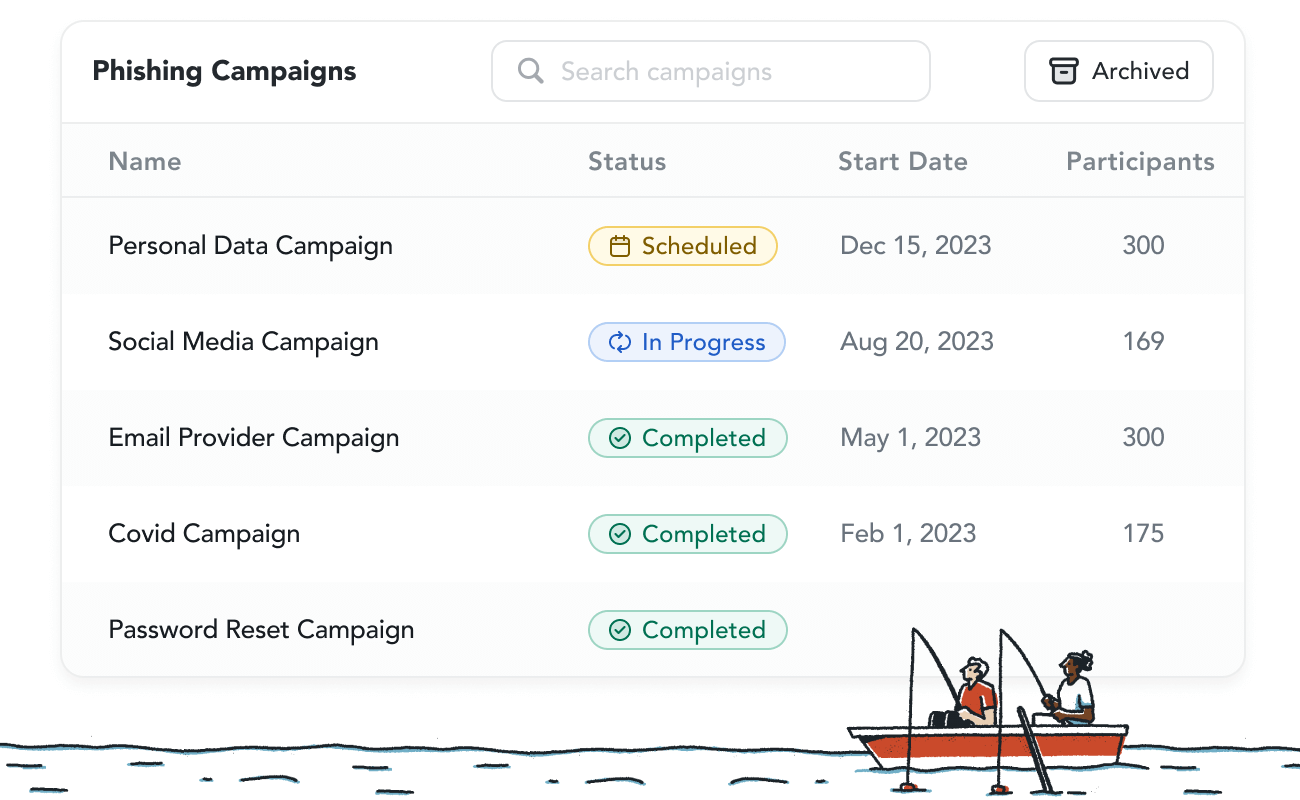Image resolution: width=1300 pixels, height=800 pixels.
Task: Sort by the Start Date column header
Action: click(903, 162)
